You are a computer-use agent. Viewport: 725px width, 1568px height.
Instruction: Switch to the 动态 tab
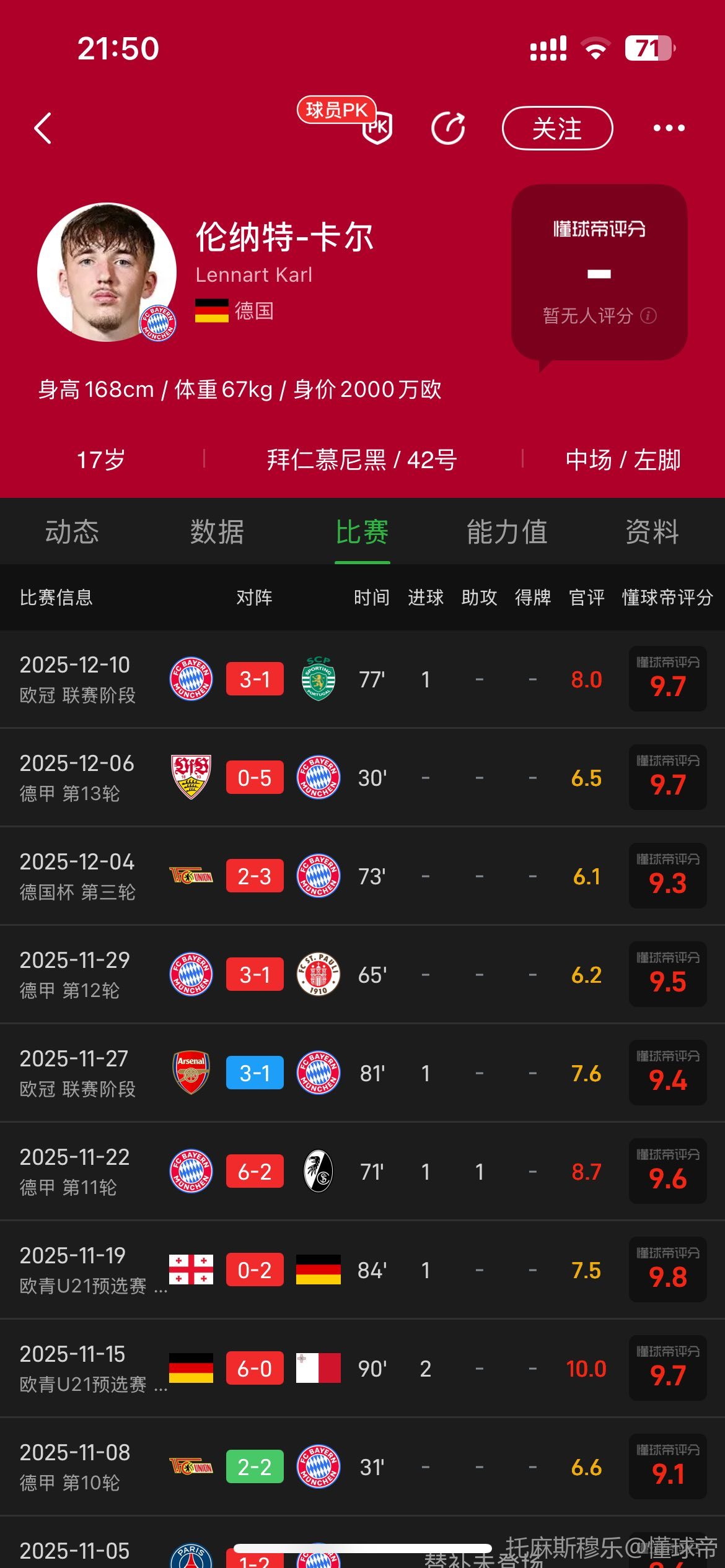point(72,531)
